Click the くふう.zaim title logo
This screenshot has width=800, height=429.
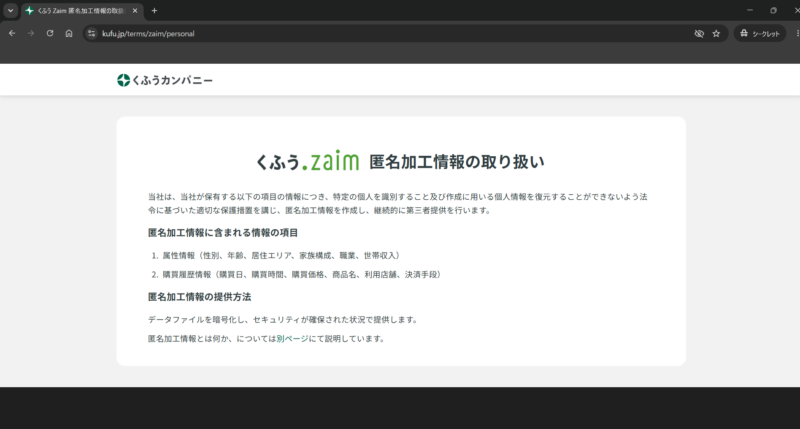click(308, 161)
